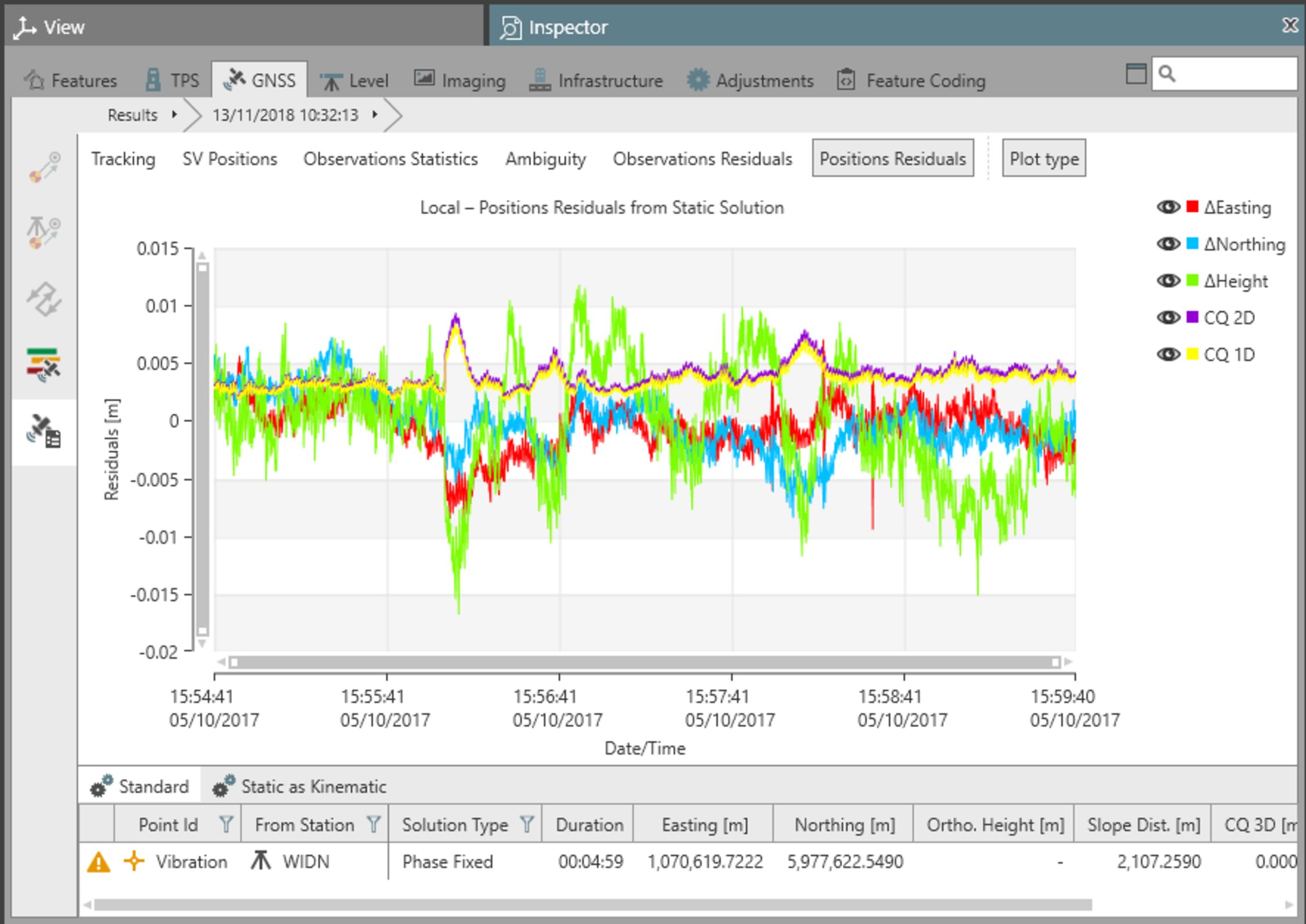
Task: Click the Static as Kinematic gears icon
Action: coord(223,786)
